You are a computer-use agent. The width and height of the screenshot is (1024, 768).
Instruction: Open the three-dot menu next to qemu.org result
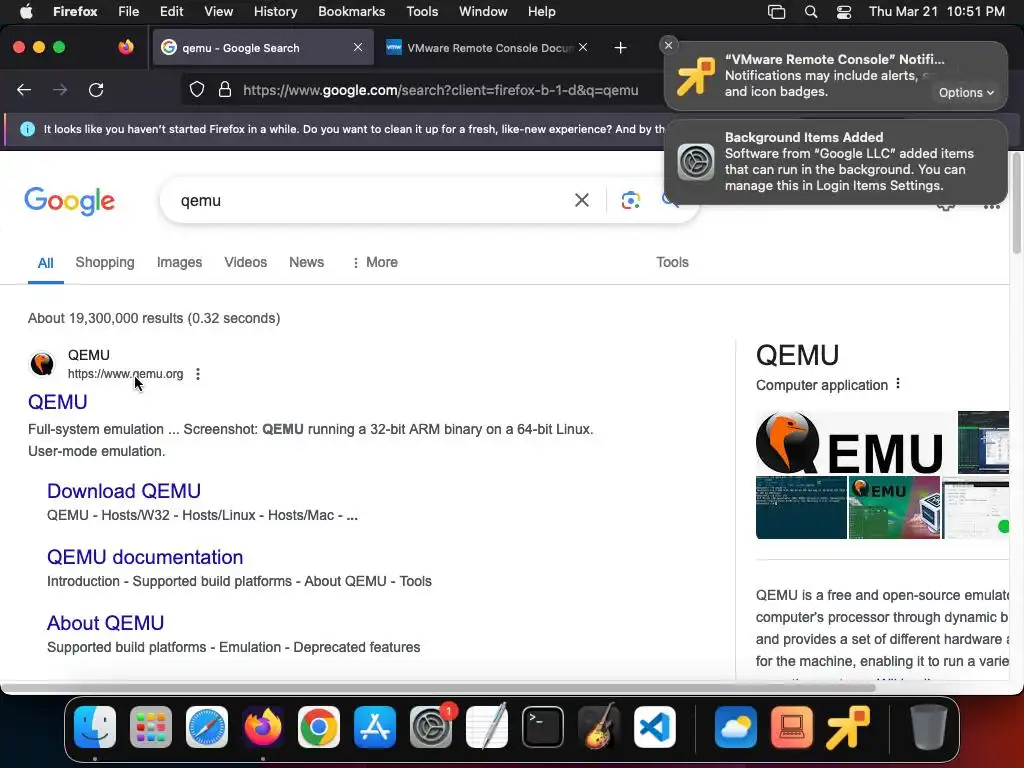[198, 374]
